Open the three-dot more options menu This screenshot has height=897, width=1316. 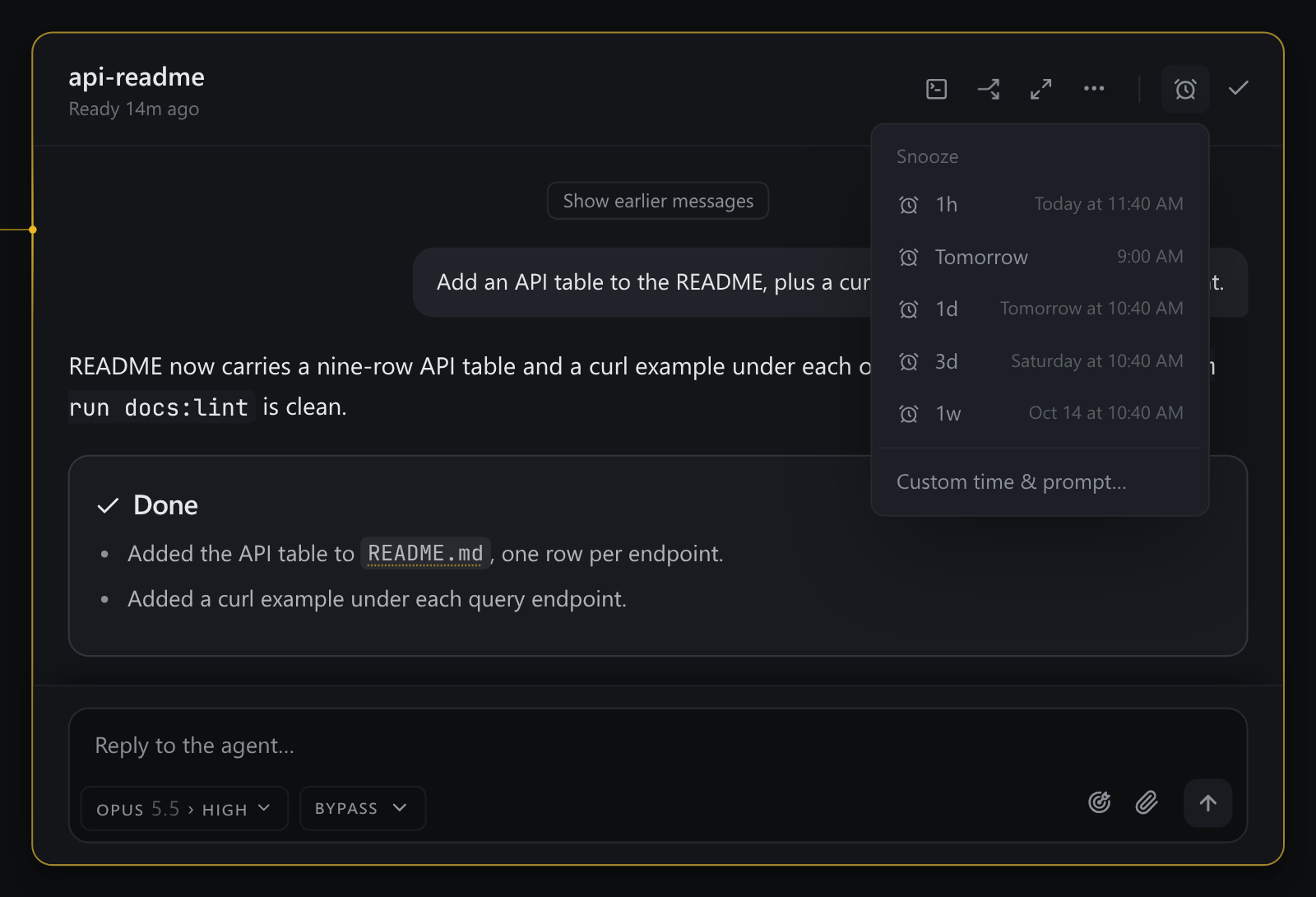tap(1094, 89)
